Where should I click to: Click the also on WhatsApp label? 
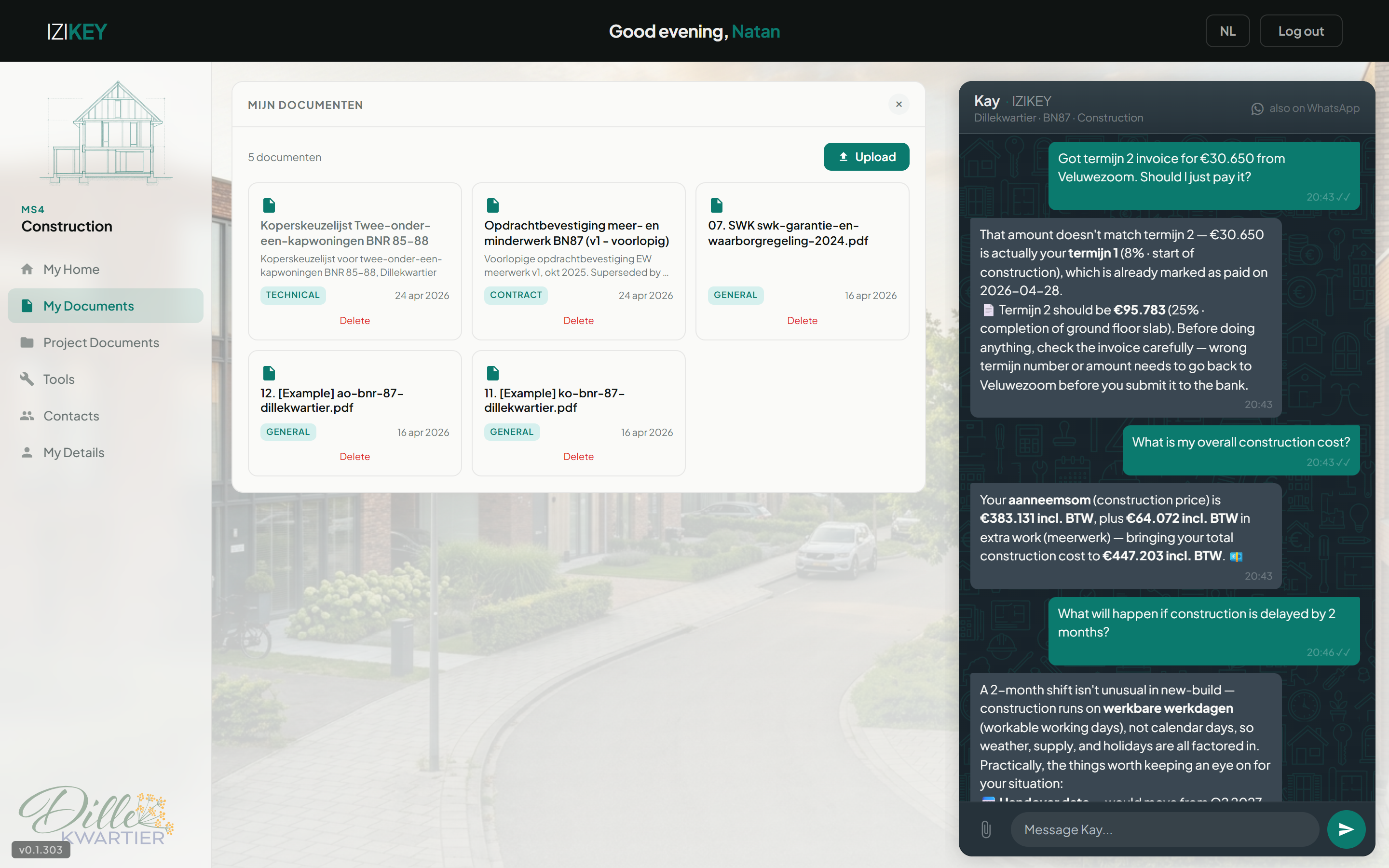click(1314, 108)
